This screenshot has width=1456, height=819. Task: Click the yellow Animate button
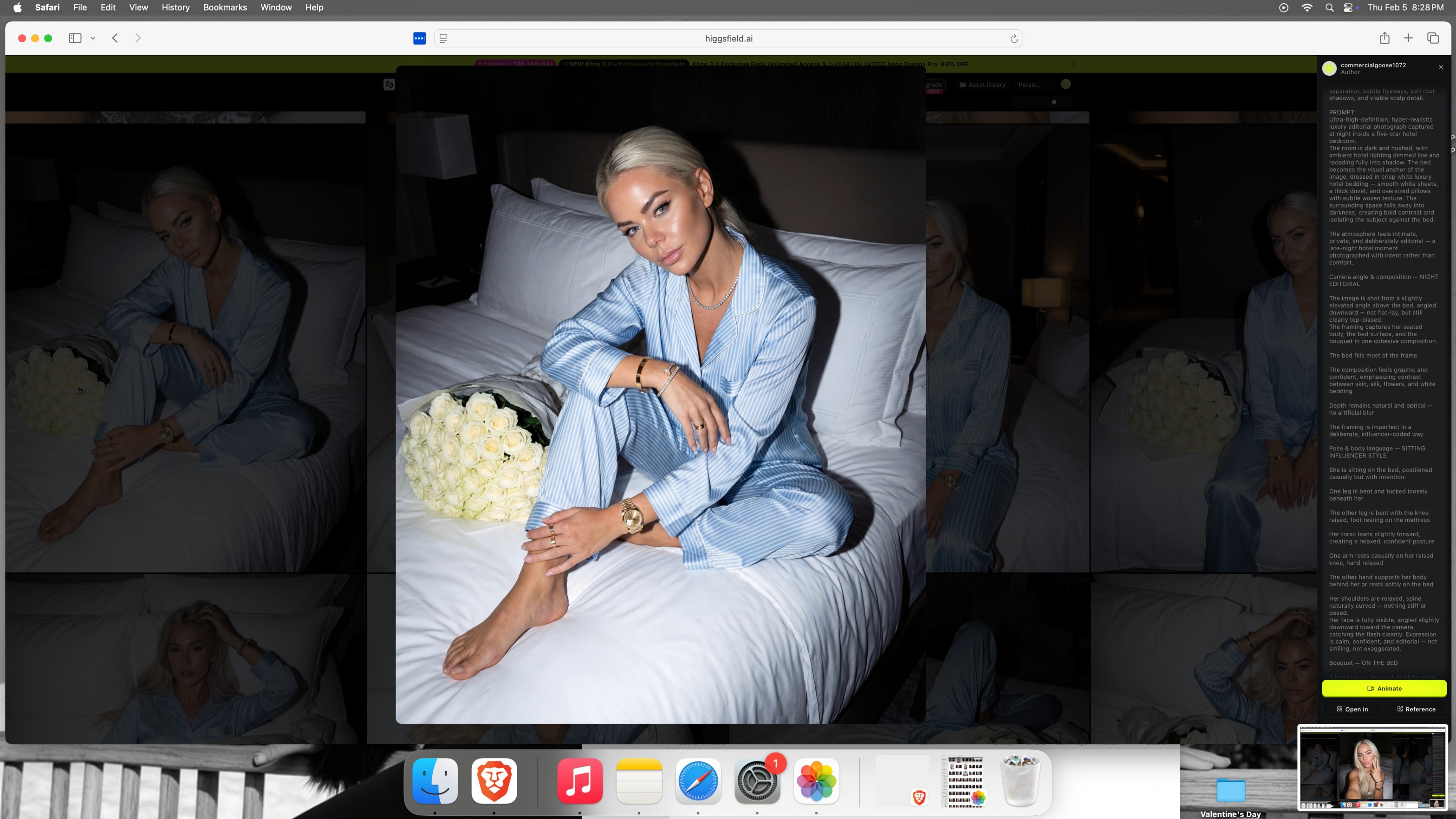click(x=1384, y=689)
